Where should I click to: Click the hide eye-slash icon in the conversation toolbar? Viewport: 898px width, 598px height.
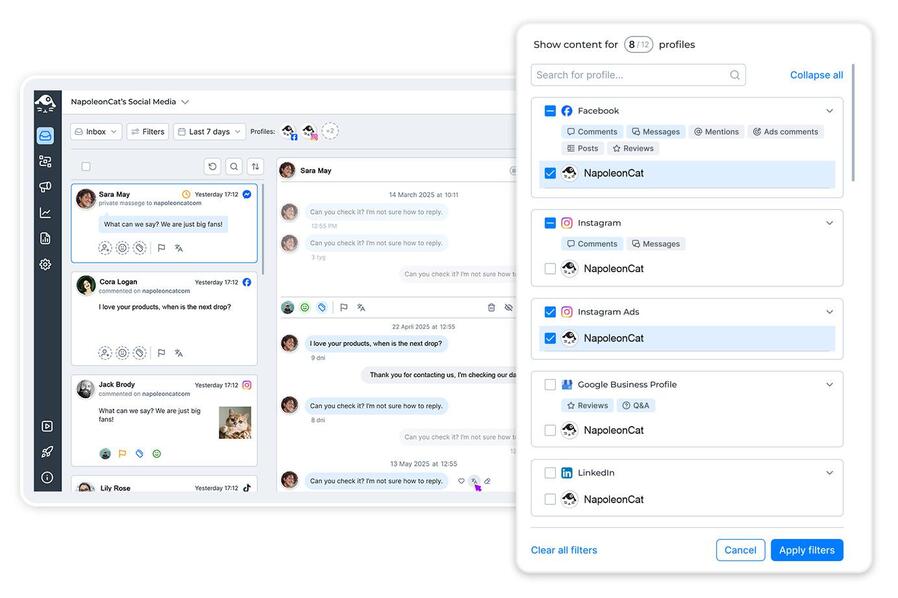[x=509, y=308]
